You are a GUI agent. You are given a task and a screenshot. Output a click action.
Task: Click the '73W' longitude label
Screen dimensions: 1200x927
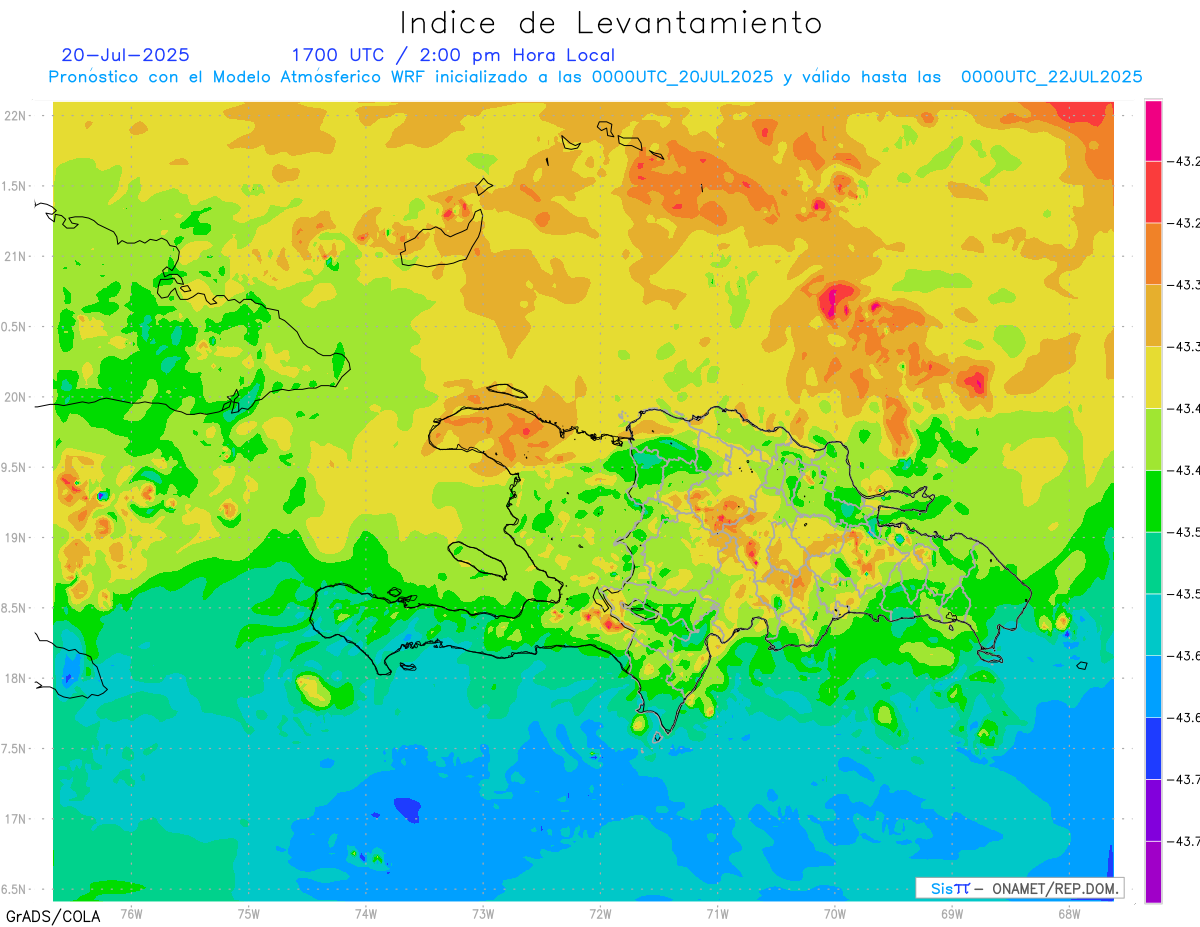click(483, 913)
